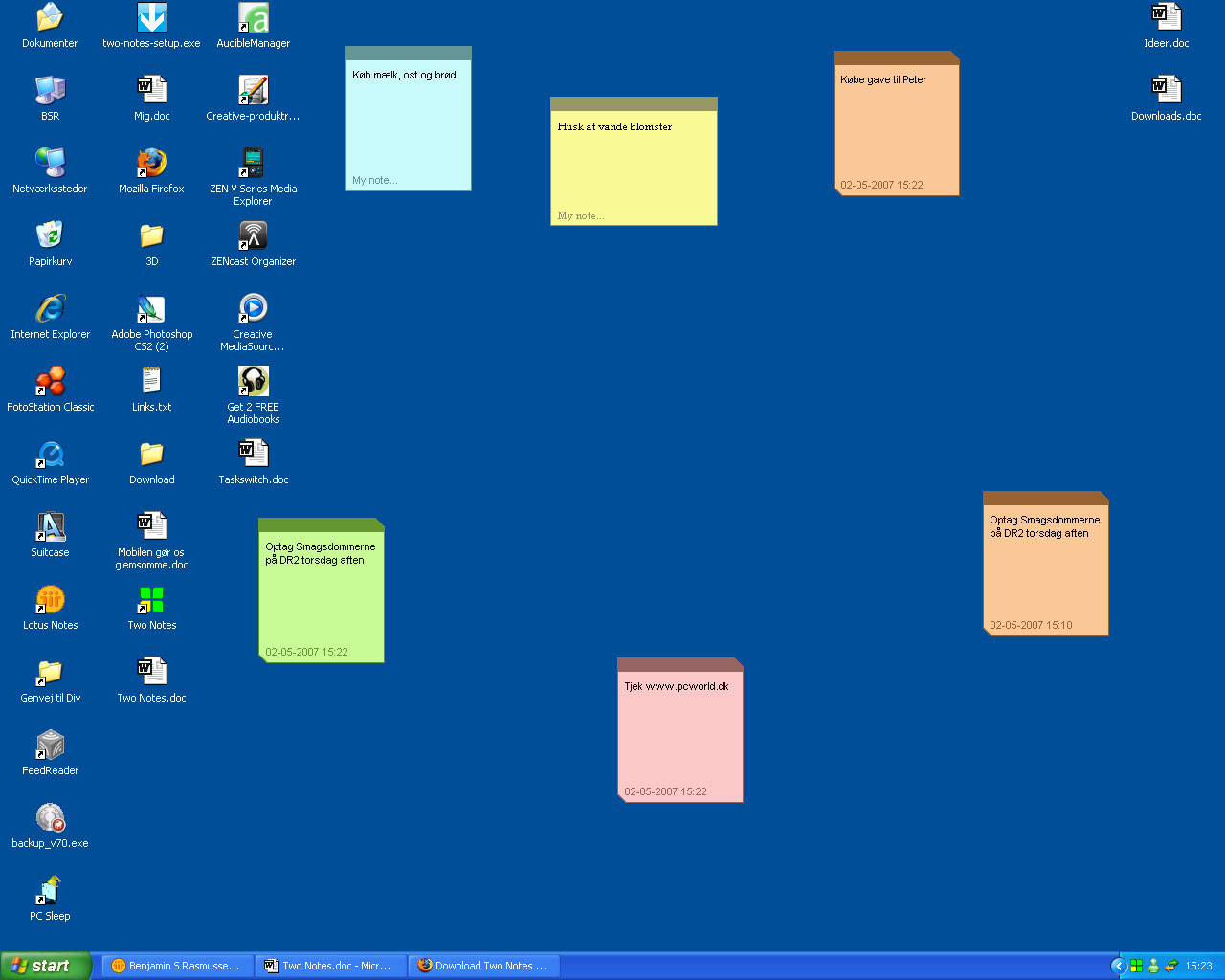Select the green Optag Smagsdommerne note
1225x980 pixels.
pyautogui.click(x=321, y=590)
